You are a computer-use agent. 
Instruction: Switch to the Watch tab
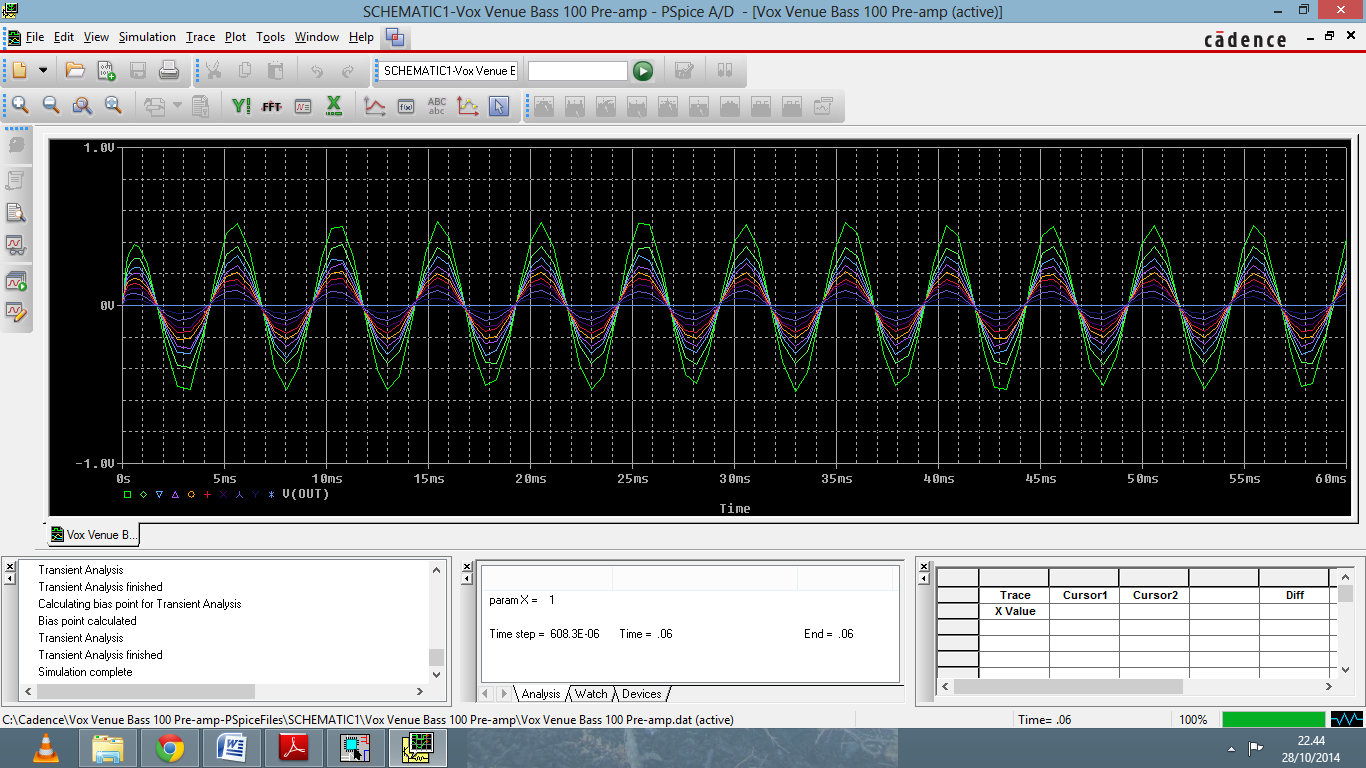590,694
